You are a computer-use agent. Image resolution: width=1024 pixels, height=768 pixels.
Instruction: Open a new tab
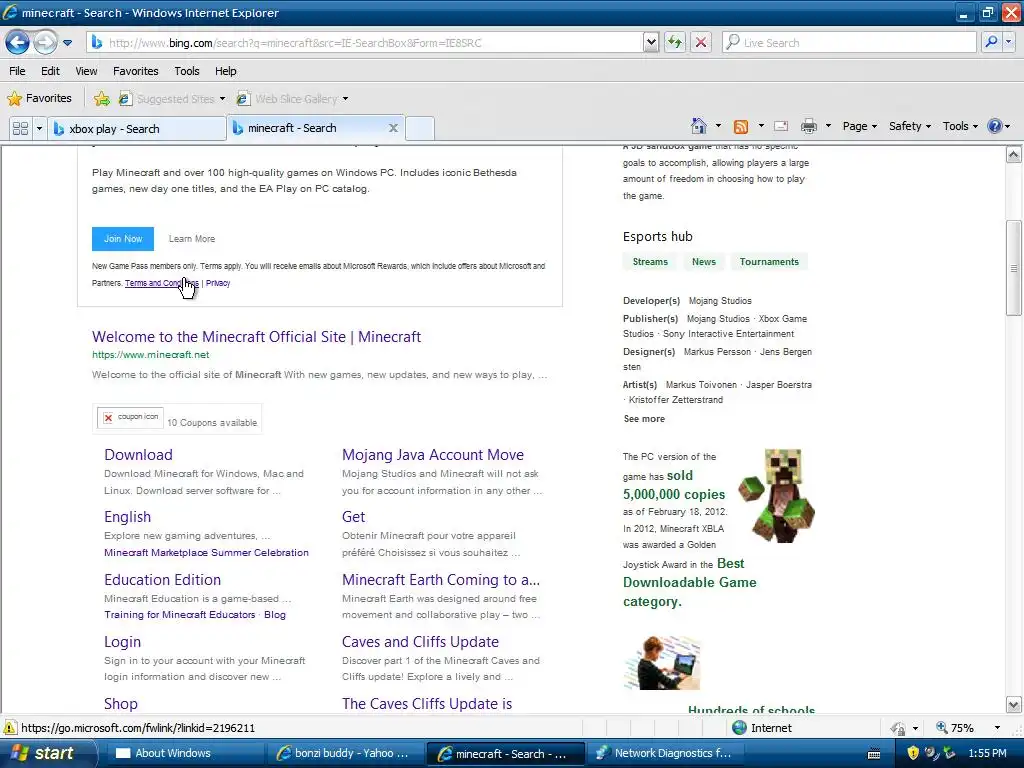point(420,129)
